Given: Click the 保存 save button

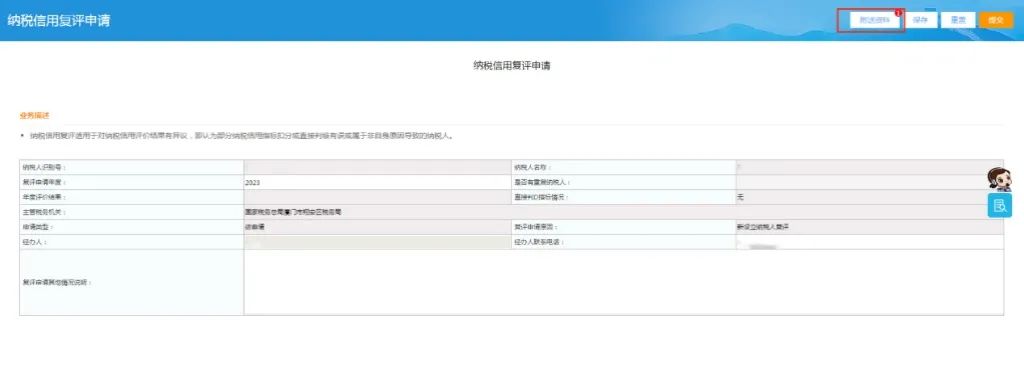Looking at the screenshot, I should click(920, 20).
